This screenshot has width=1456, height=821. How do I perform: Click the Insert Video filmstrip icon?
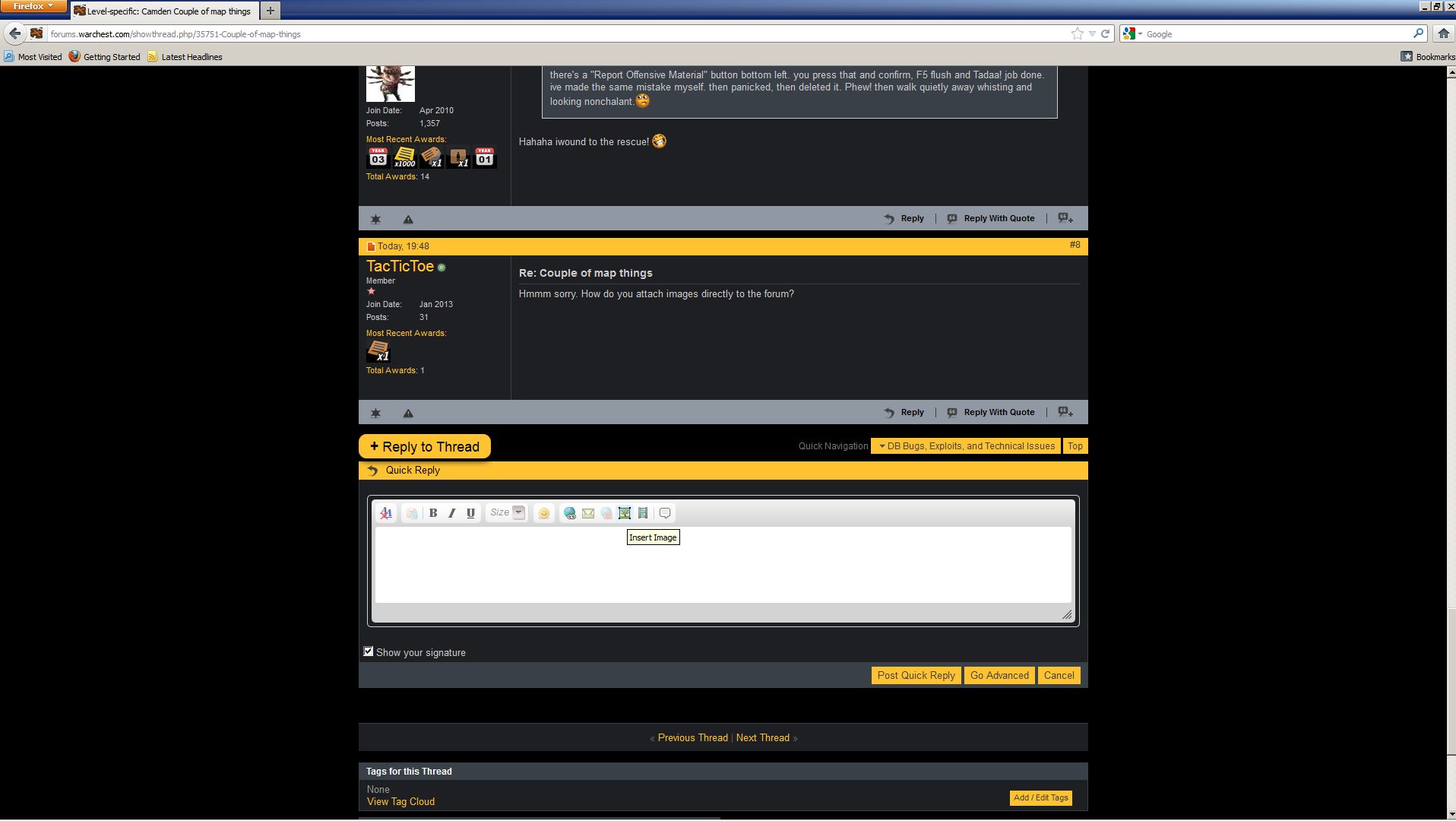643,513
